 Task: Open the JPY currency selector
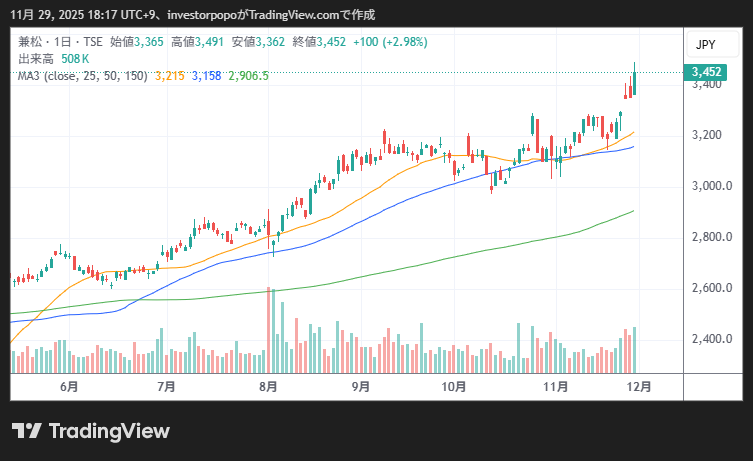tap(705, 45)
